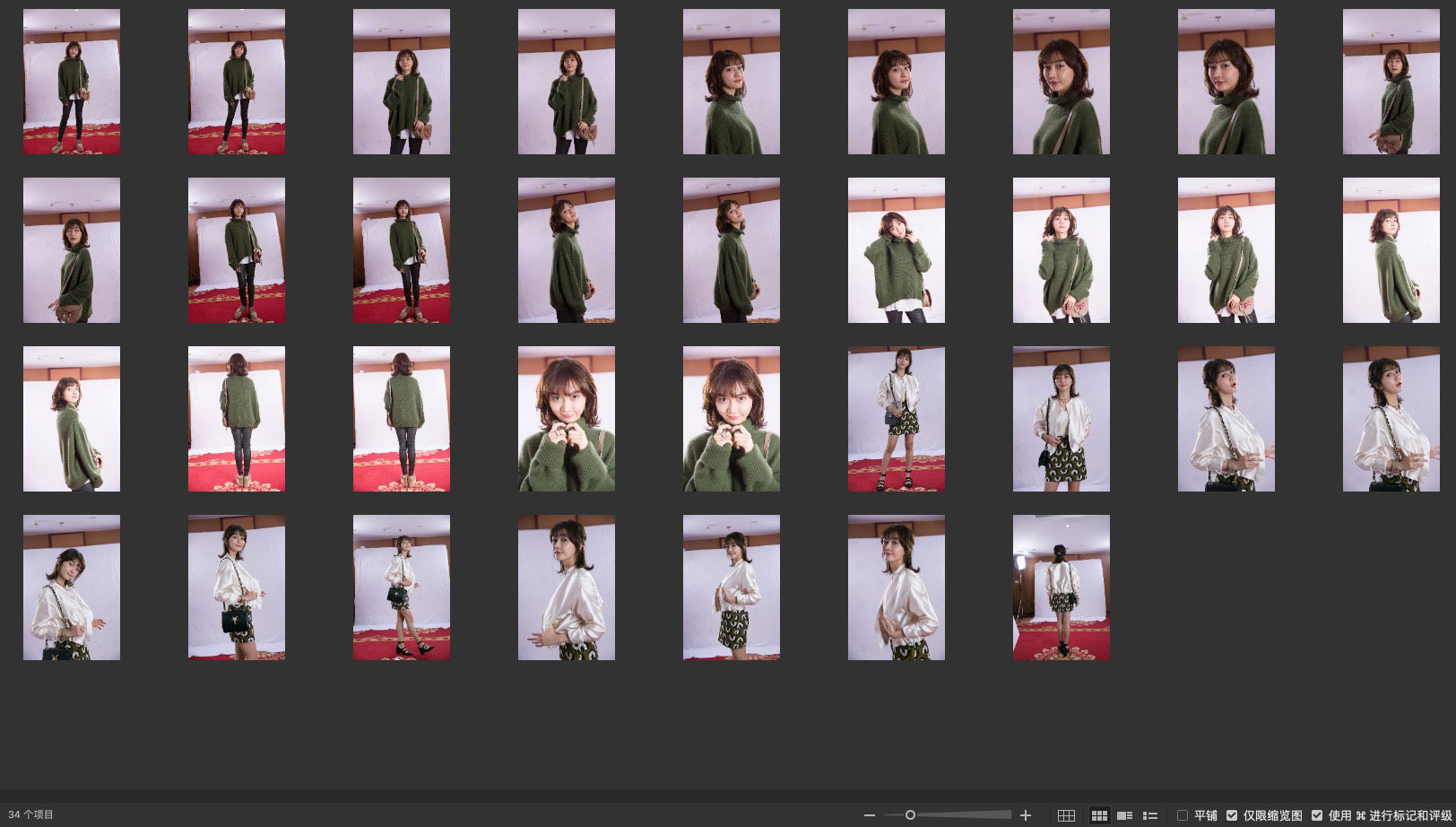Switch to list view layout
Image resolution: width=1456 pixels, height=827 pixels.
[x=1150, y=815]
